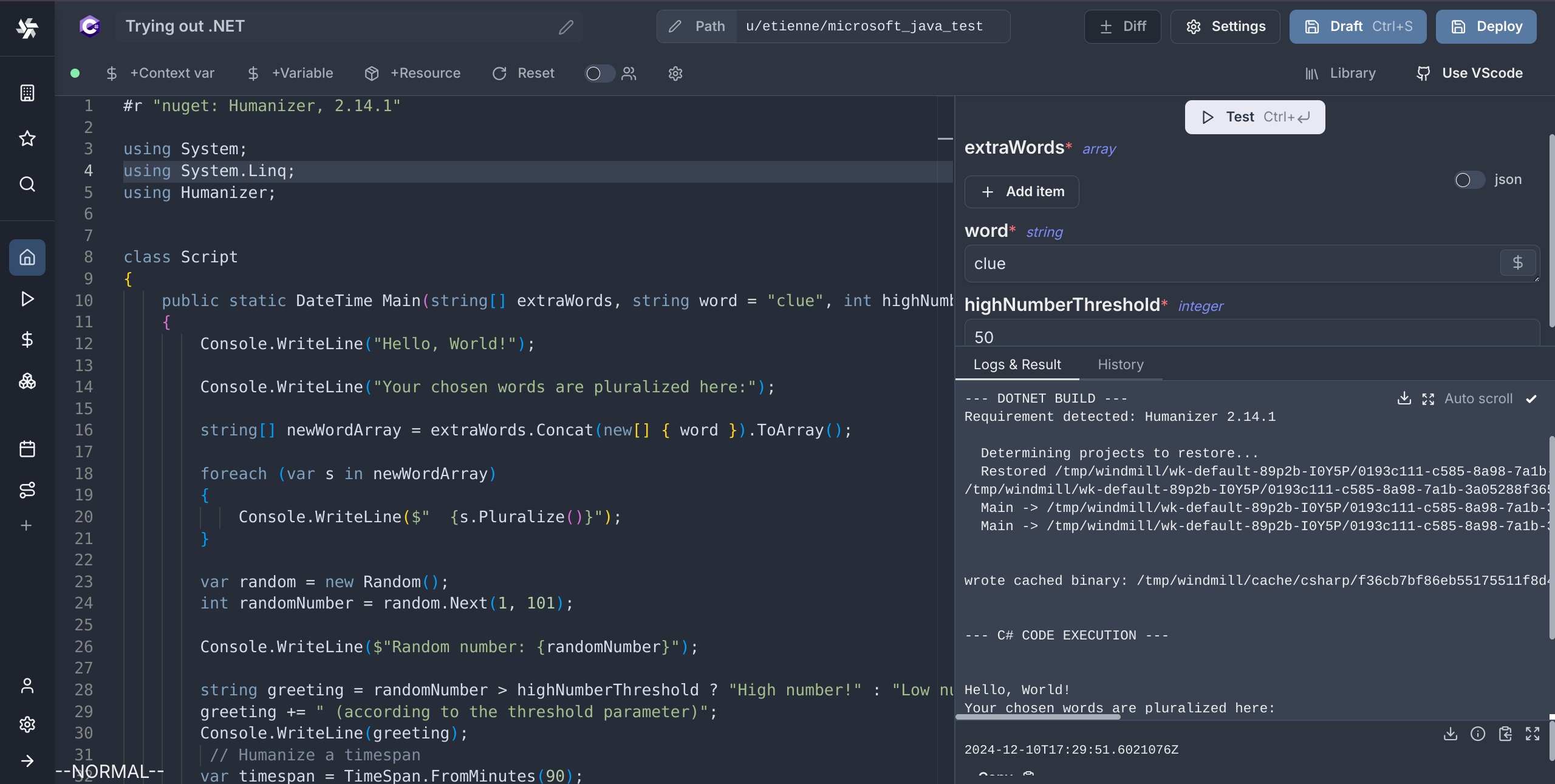The width and height of the screenshot is (1555, 784).
Task: Select the Favorites star in sidebar
Action: [27, 139]
